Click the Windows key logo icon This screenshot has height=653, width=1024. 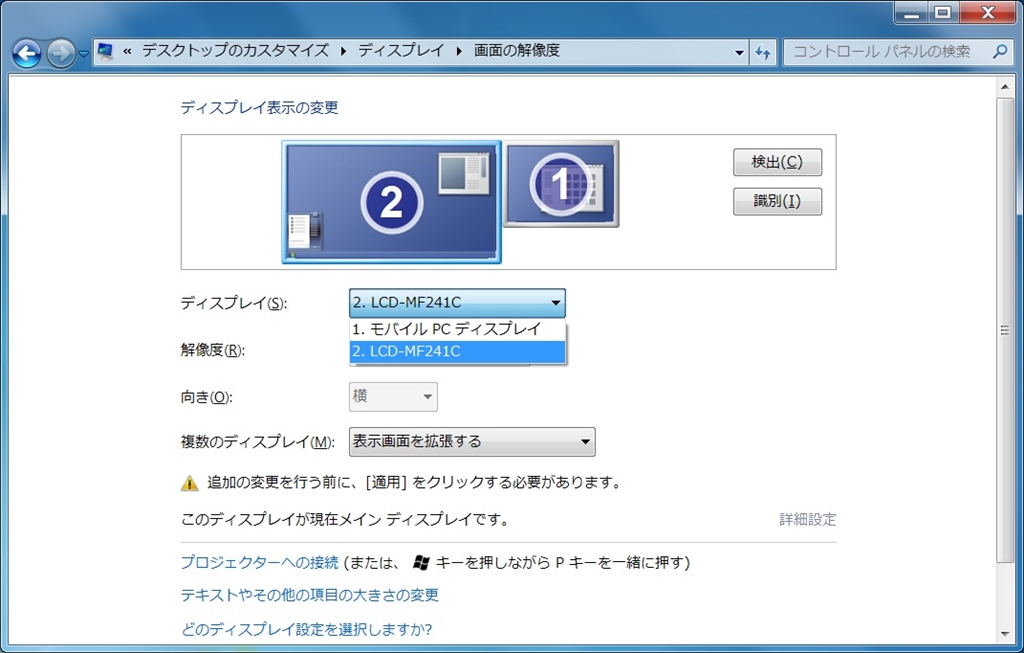point(422,562)
